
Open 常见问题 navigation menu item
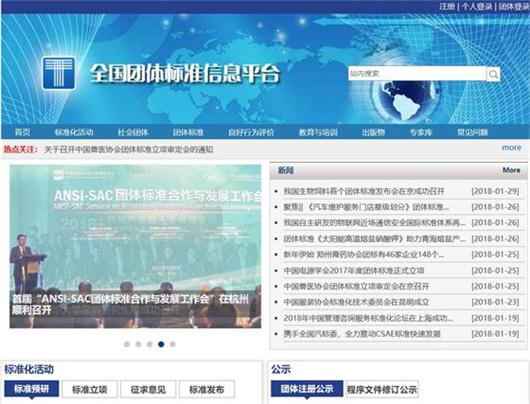coord(473,132)
